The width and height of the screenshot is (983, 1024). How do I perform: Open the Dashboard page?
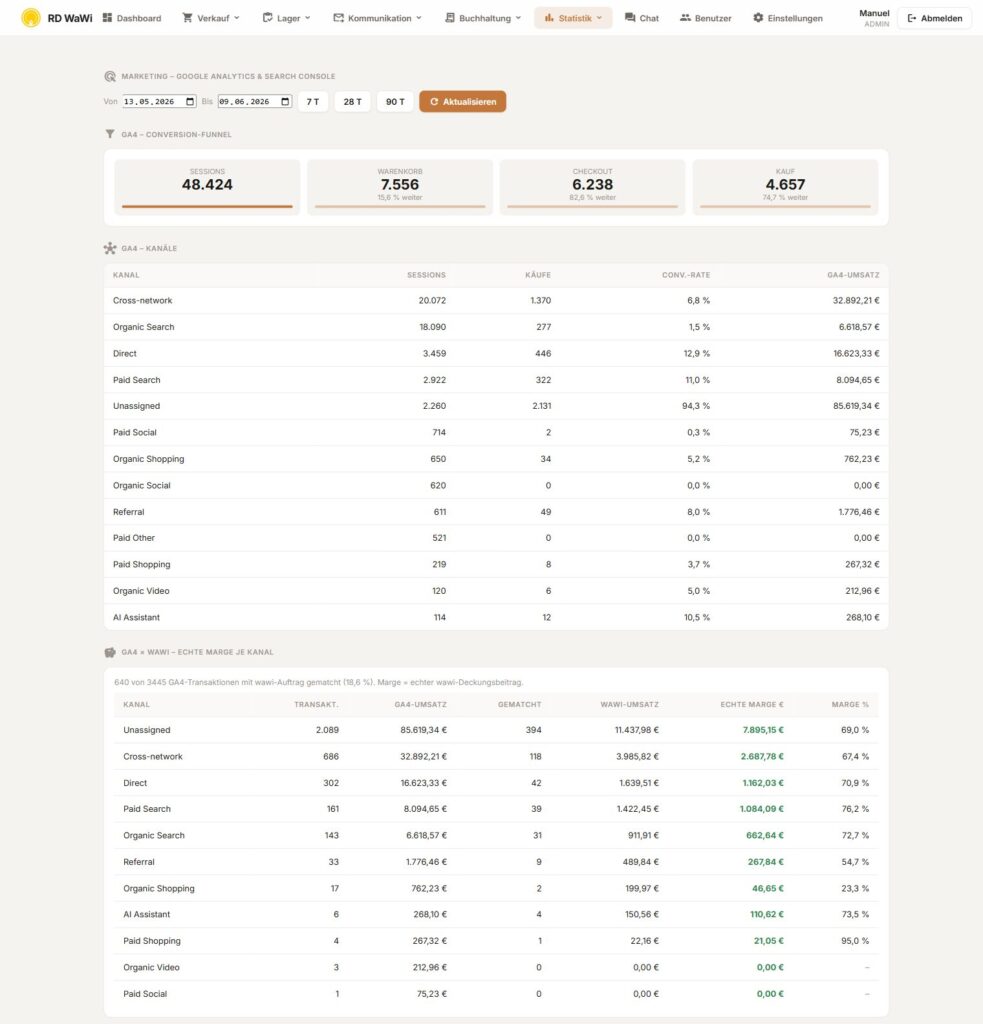(132, 18)
